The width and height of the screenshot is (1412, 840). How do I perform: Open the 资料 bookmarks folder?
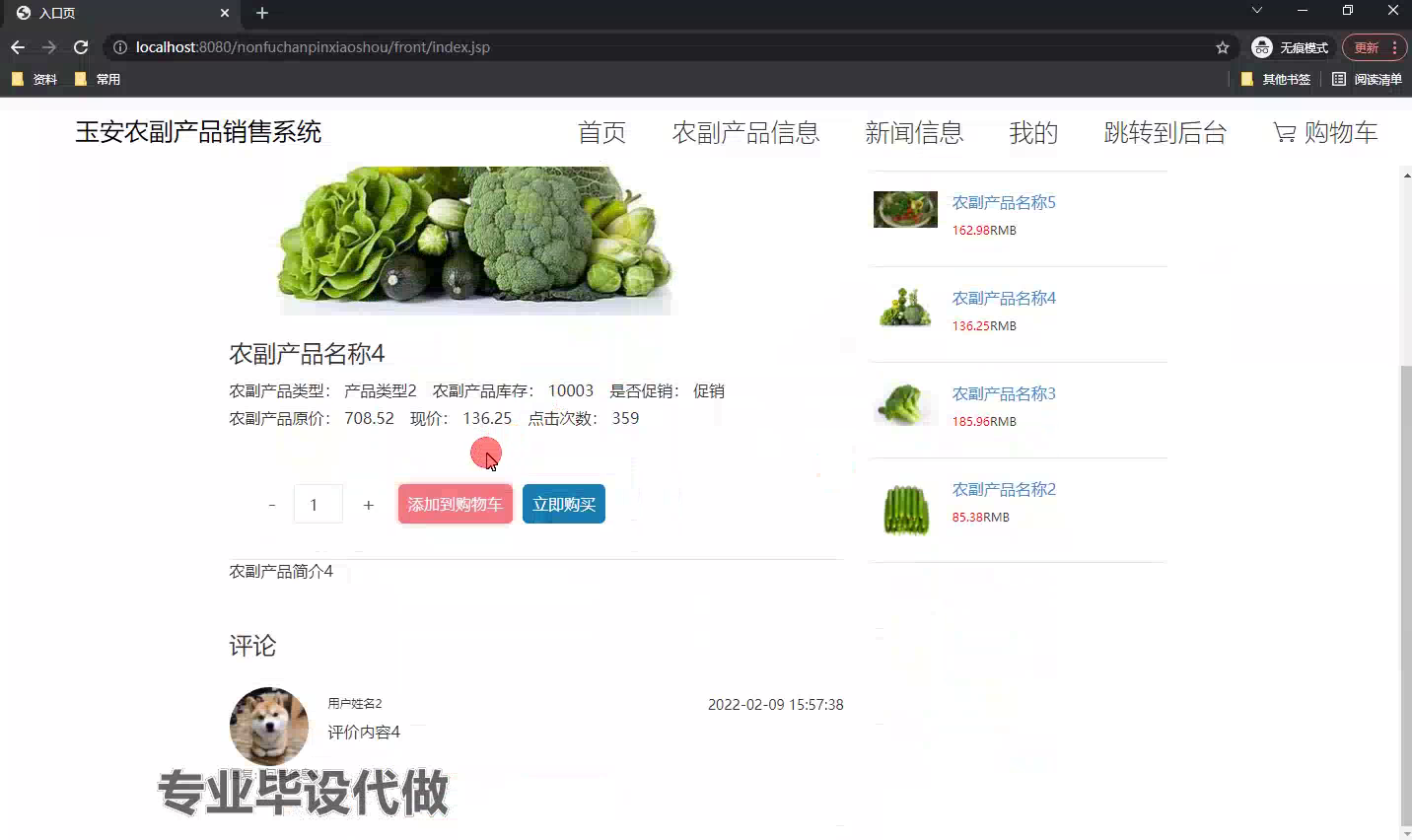35,79
